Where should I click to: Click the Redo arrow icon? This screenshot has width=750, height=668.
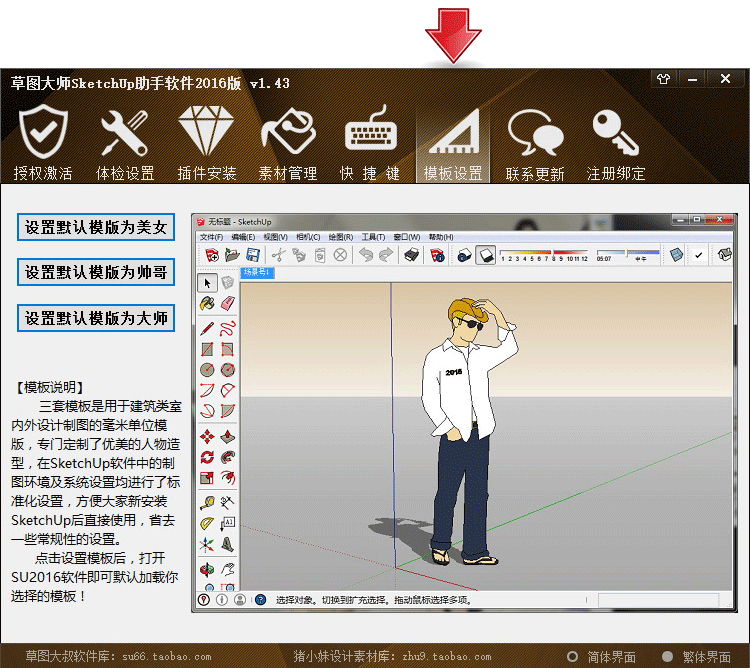point(386,255)
